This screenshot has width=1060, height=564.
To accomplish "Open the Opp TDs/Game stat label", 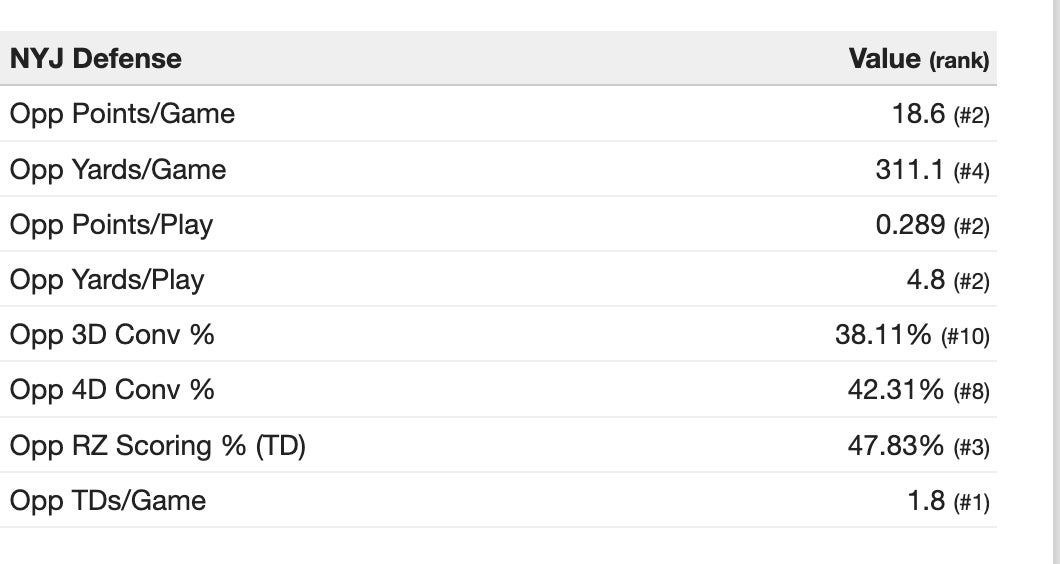I will click(x=108, y=500).
